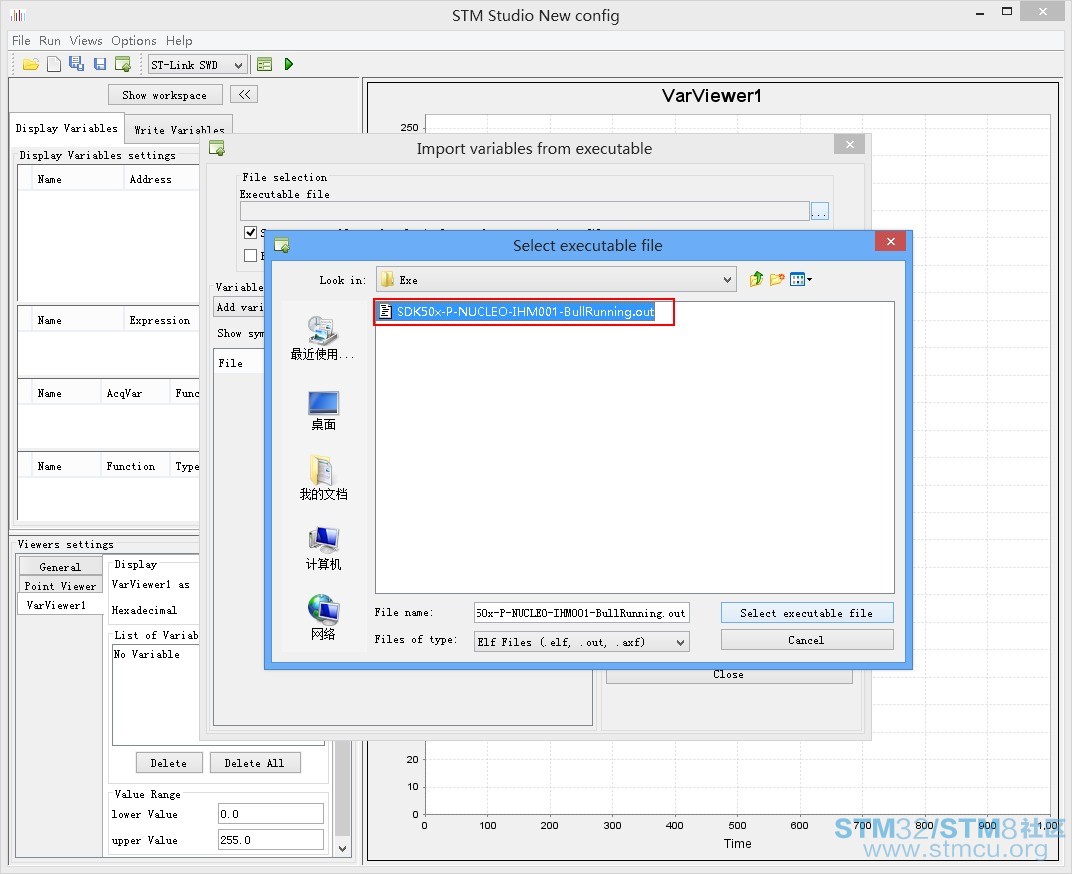Go to My Documents (我的文档) shortcut
The height and width of the screenshot is (874, 1072).
pos(323,478)
